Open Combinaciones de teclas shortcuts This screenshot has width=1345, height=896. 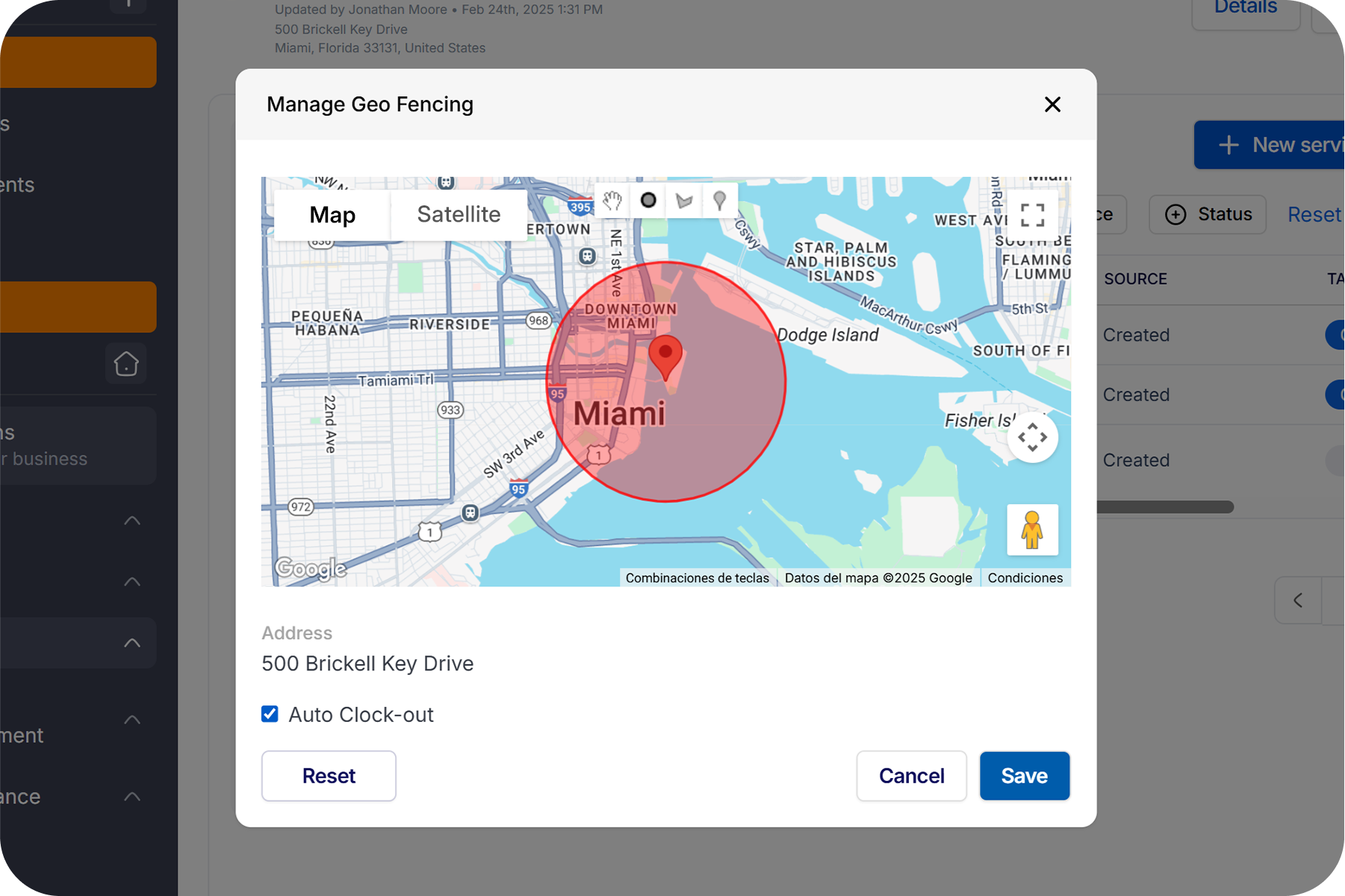pyautogui.click(x=698, y=578)
